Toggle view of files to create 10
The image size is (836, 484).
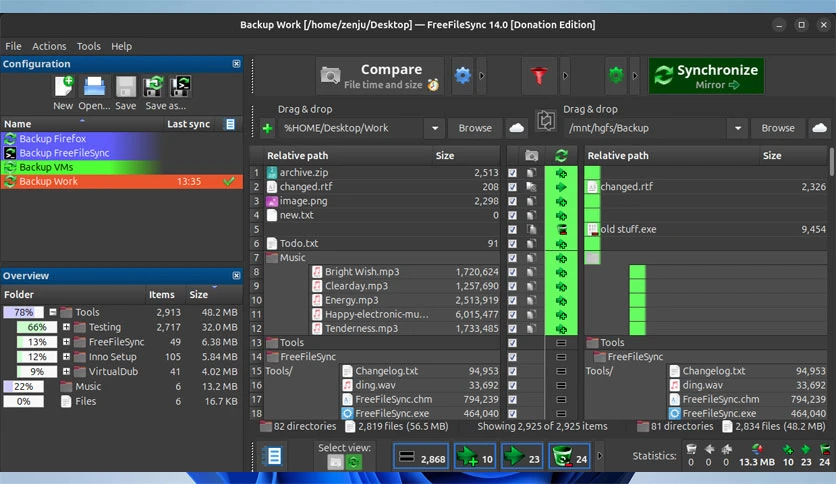tap(475, 457)
